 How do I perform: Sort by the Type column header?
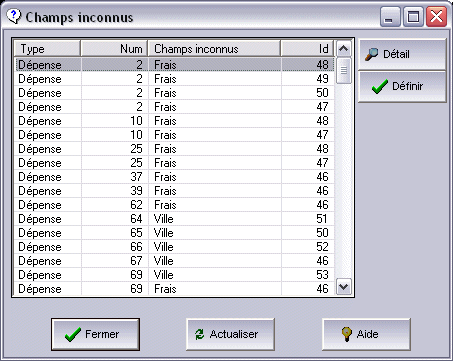[47, 49]
